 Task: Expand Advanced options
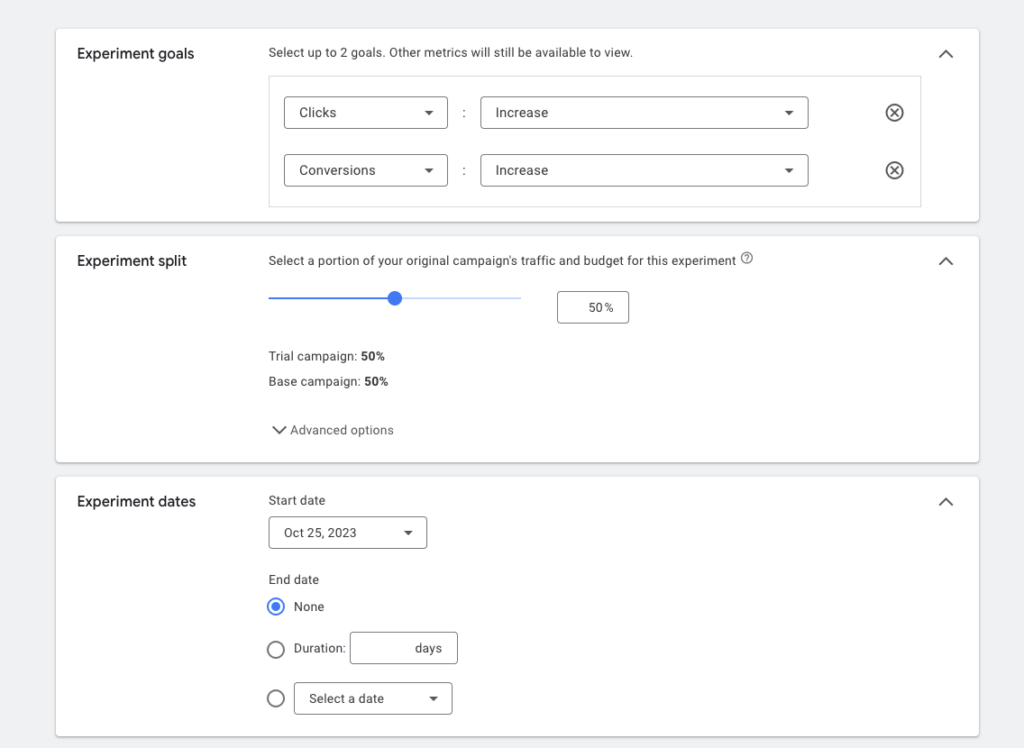[332, 429]
